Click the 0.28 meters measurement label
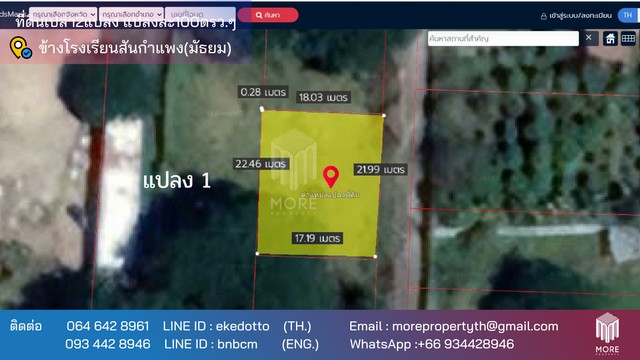 click(263, 92)
